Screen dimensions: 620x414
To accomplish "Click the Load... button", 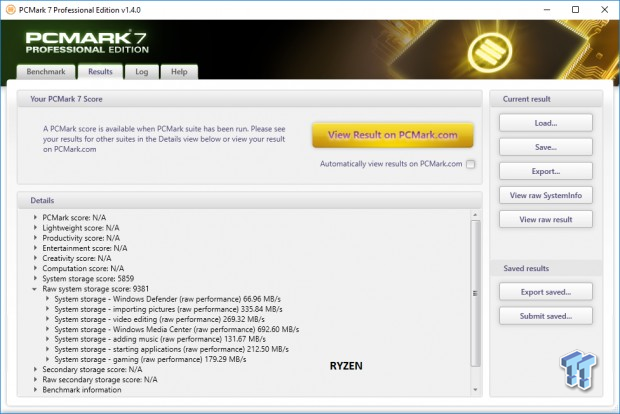I will 545,123.
